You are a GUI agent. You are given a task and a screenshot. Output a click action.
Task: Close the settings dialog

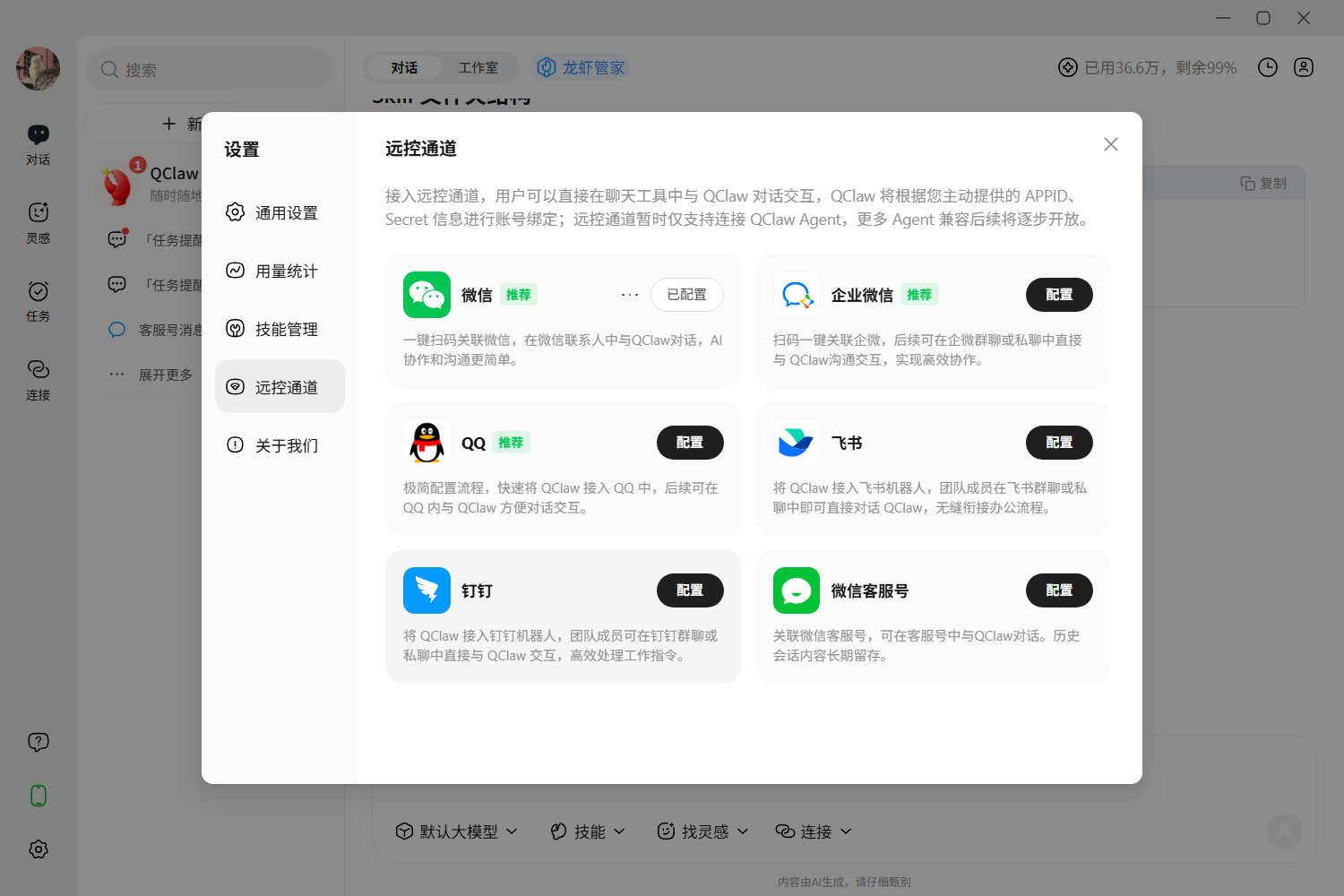1111,144
